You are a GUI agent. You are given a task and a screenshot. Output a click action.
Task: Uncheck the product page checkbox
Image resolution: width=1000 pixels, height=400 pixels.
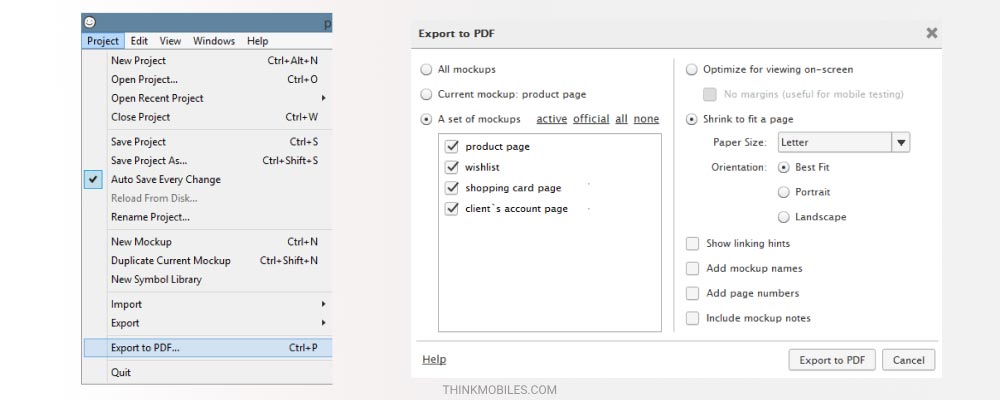pyautogui.click(x=452, y=146)
